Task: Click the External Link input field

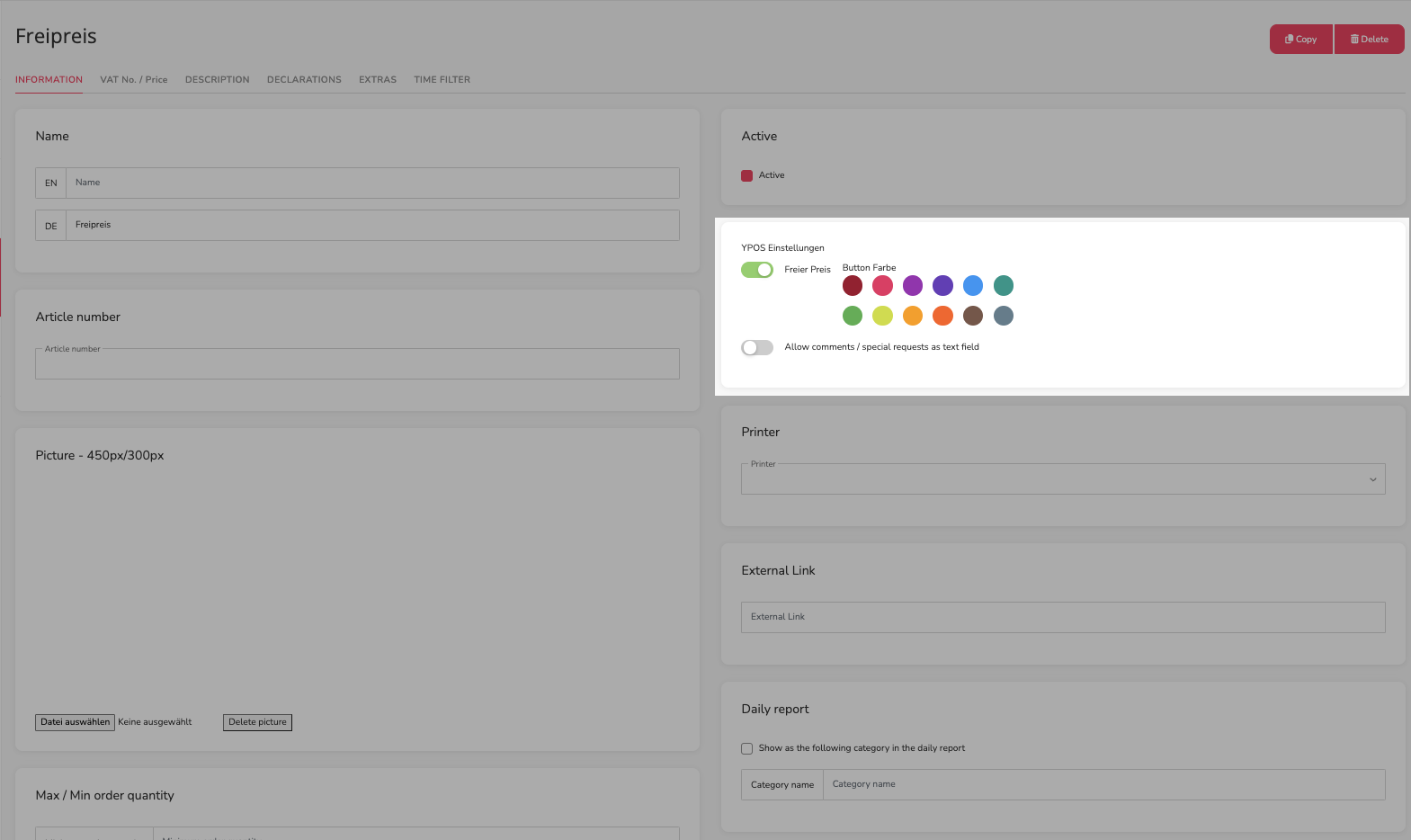Action: point(1063,618)
